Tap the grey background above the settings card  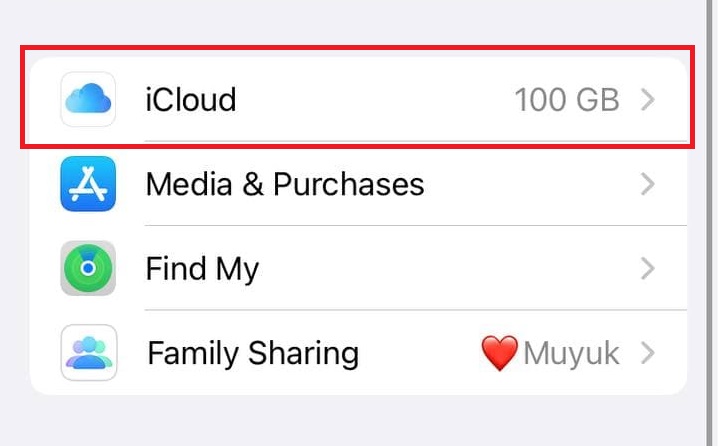358,20
